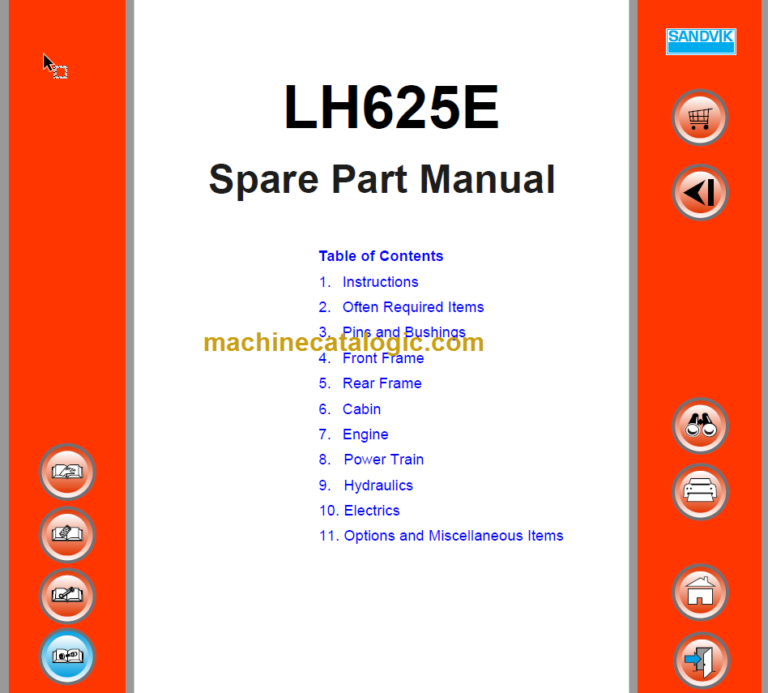
Task: Open Power Train chapter
Action: click(x=371, y=459)
